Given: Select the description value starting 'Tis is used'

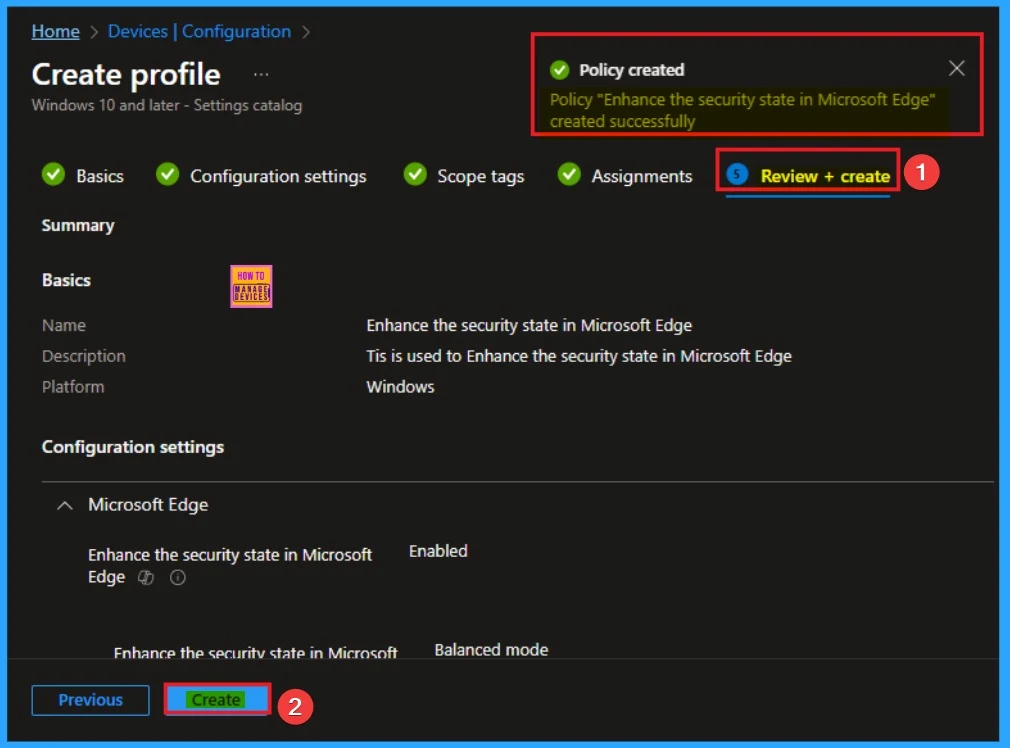Looking at the screenshot, I should 578,356.
